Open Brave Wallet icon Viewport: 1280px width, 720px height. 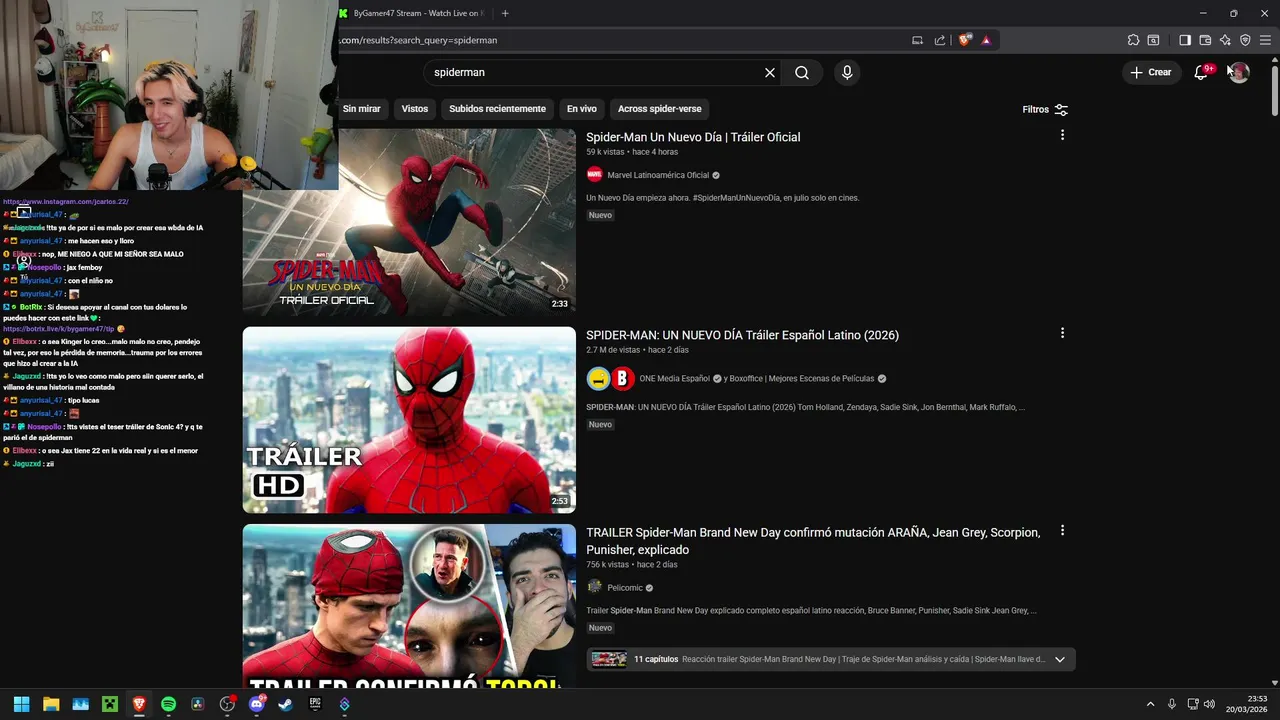(1205, 40)
